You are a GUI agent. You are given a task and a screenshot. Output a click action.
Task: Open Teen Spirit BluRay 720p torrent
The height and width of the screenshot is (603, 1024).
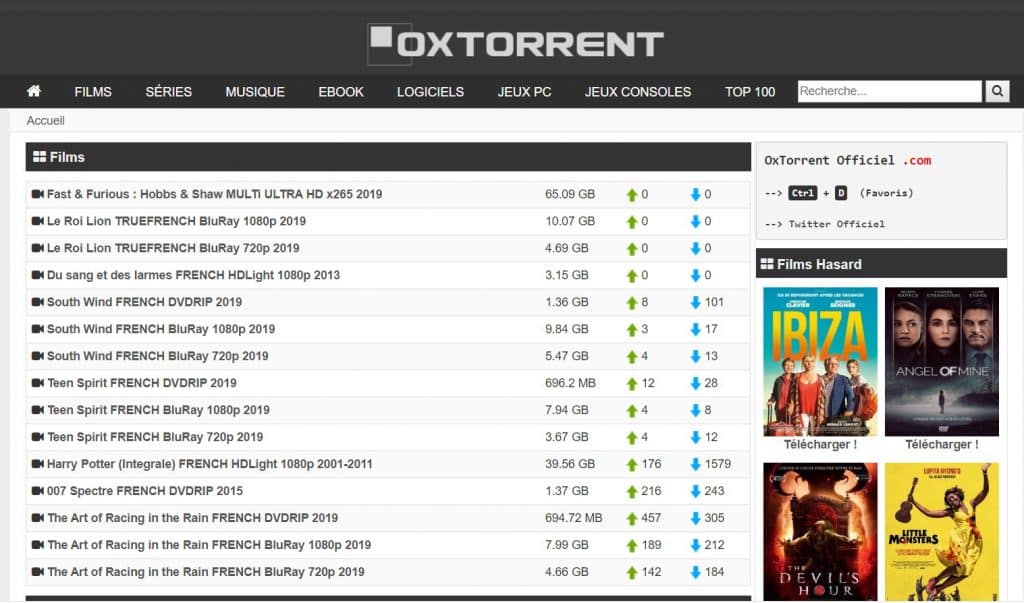tap(155, 437)
